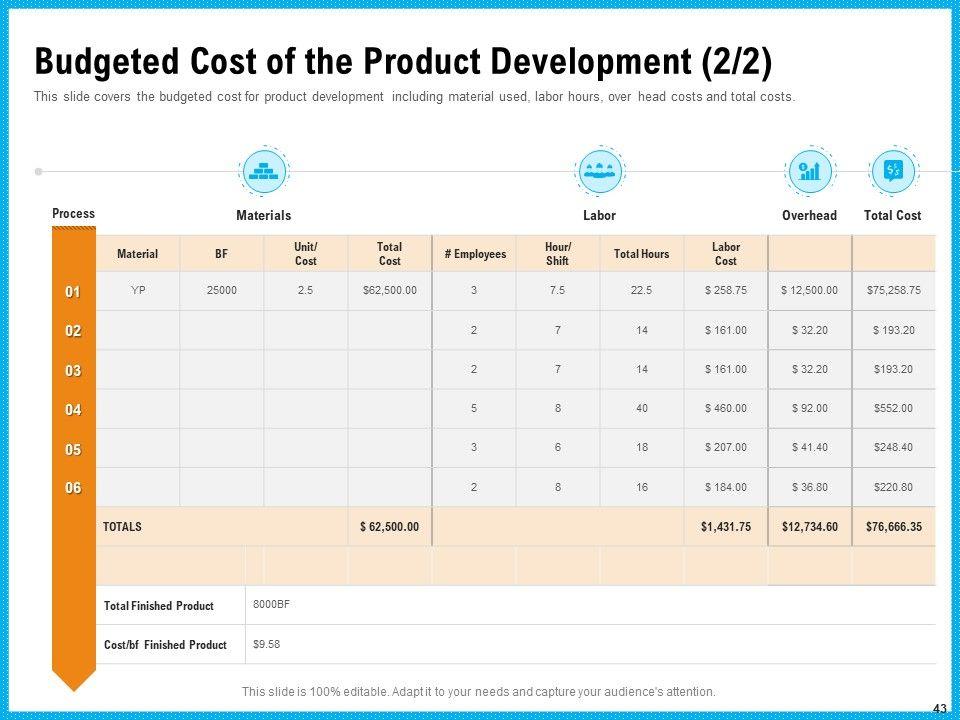
Task: Click the Overhead bar chart icon
Action: coord(809,171)
